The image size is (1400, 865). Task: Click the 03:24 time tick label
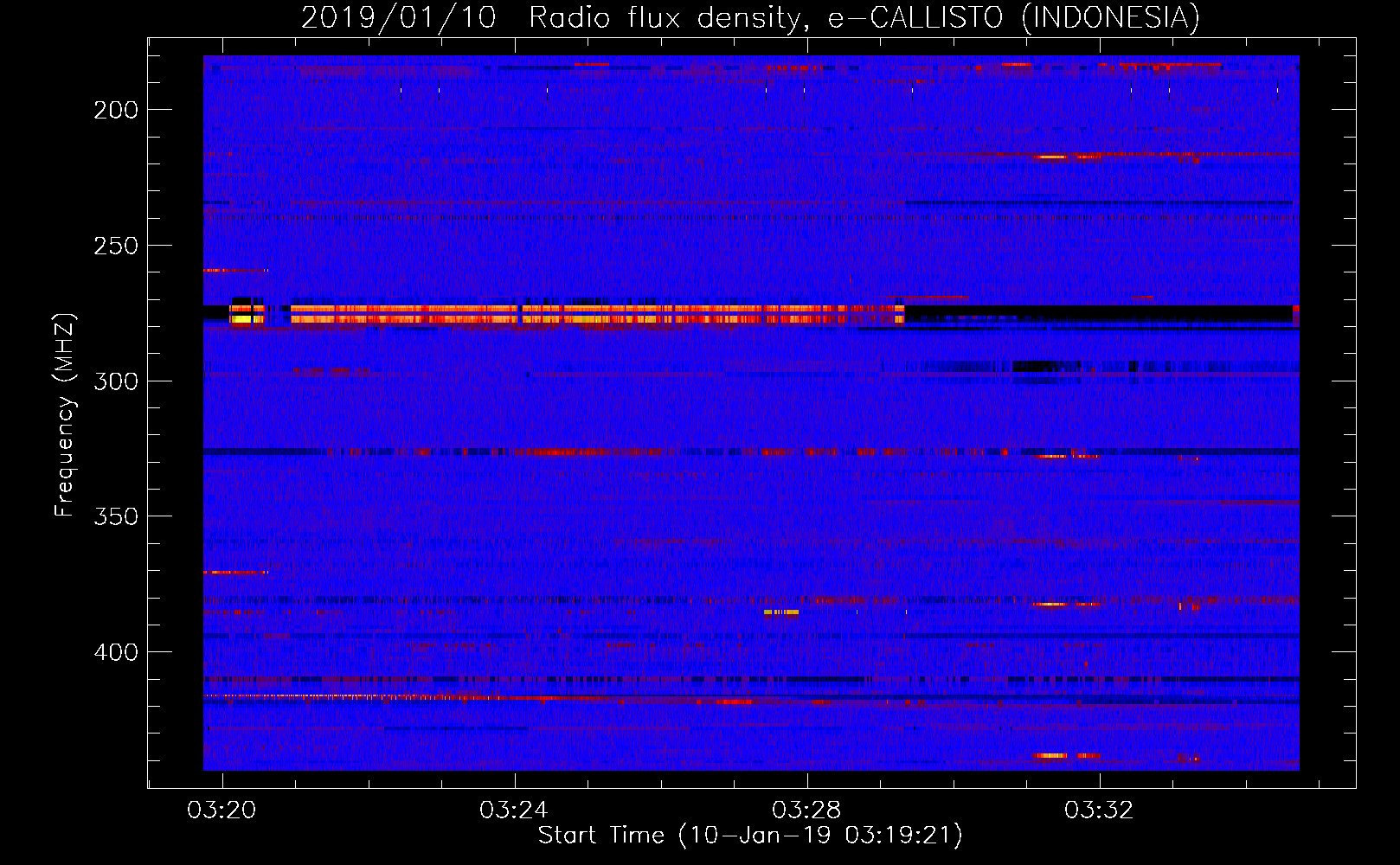point(515,811)
